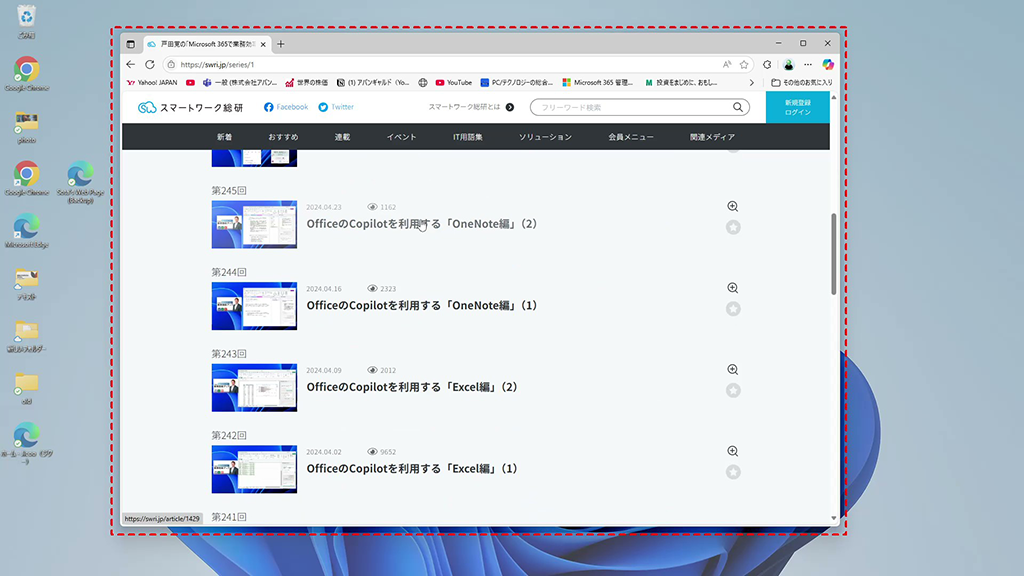Open the Facebook link
Viewport: 1024px width, 576px height.
tap(286, 107)
